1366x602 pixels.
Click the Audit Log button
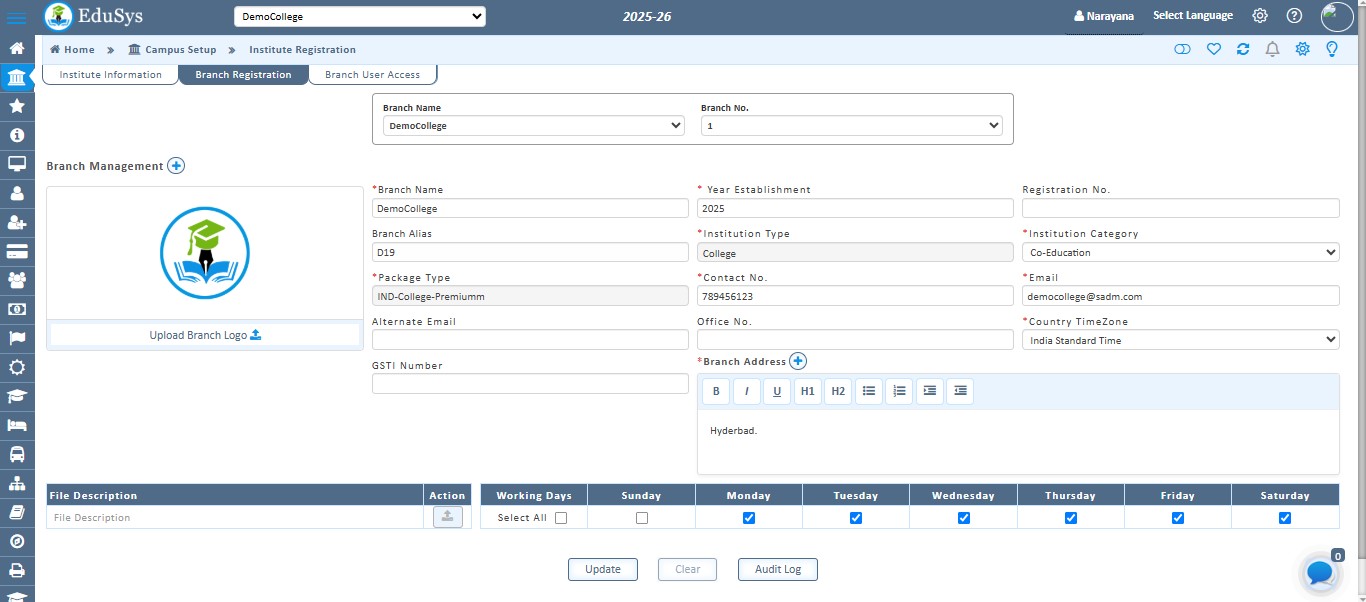click(x=777, y=569)
